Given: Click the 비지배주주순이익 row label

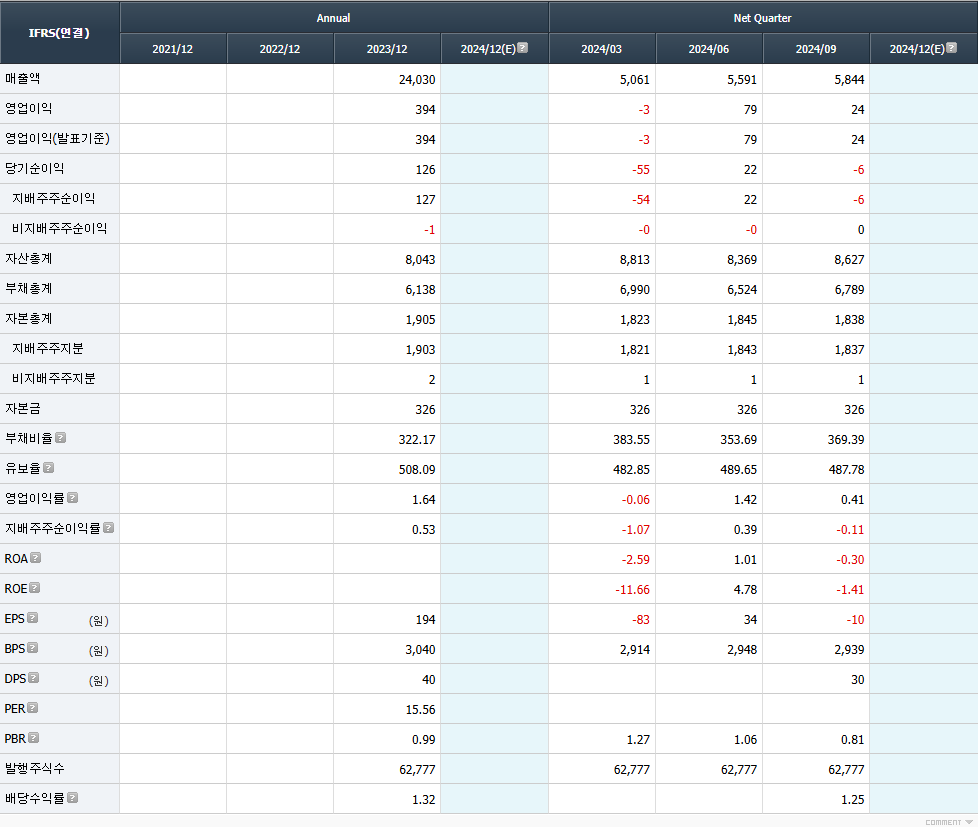Looking at the screenshot, I should (x=60, y=228).
